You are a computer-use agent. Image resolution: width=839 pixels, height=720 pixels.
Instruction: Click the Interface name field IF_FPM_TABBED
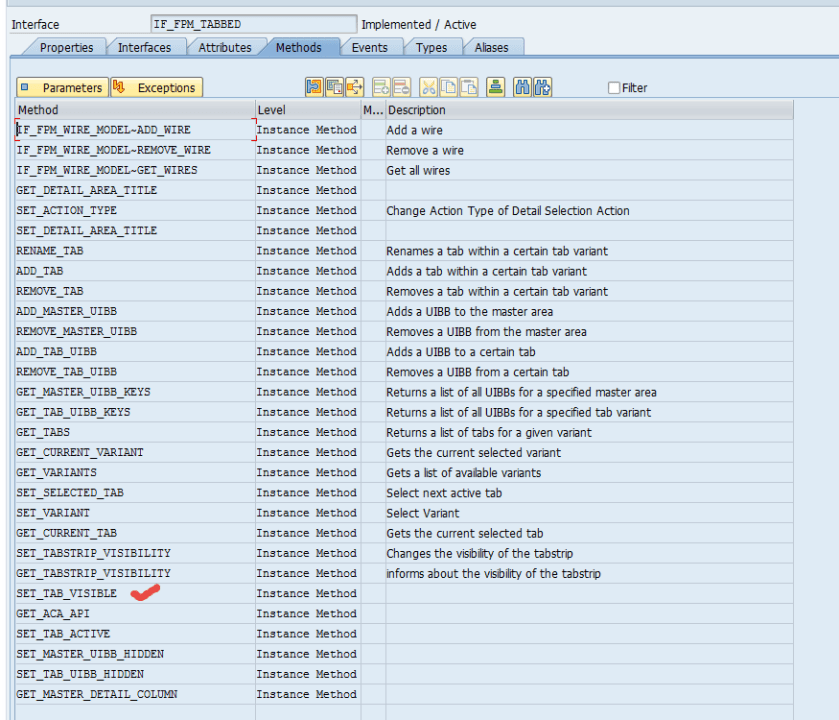[254, 24]
